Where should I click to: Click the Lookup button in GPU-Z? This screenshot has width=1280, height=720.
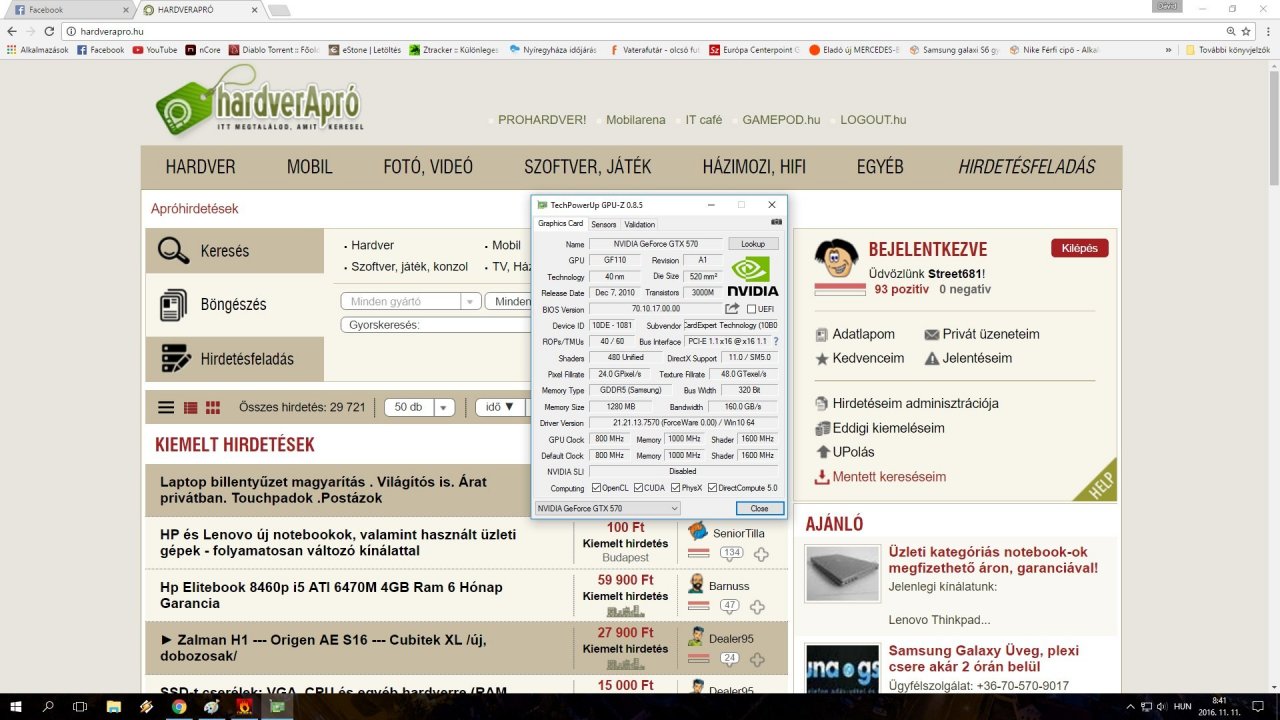point(753,244)
